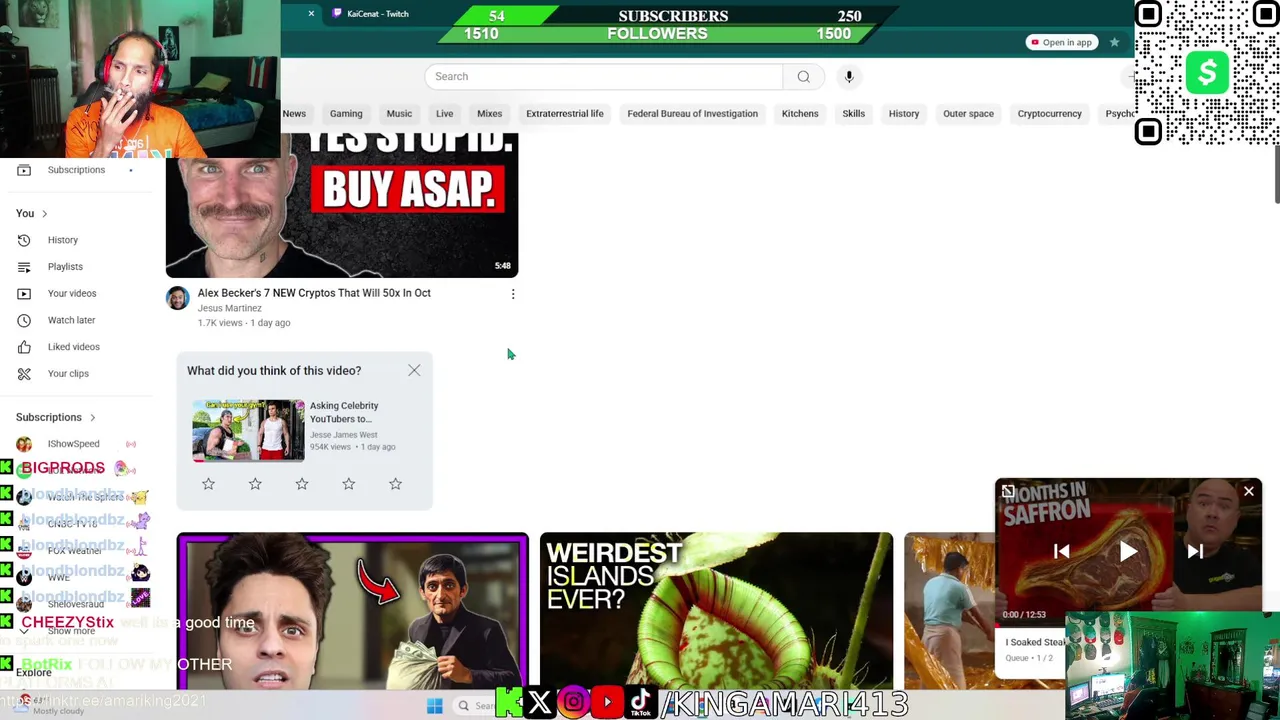The image size is (1280, 720).
Task: Open the purple-bordered money man thumbnail
Action: point(353,611)
